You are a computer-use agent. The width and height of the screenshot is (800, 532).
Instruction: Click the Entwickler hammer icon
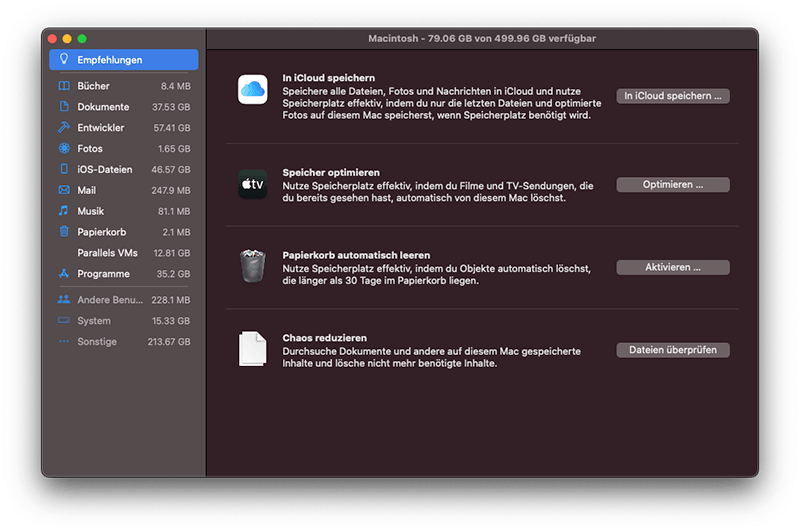click(x=64, y=127)
